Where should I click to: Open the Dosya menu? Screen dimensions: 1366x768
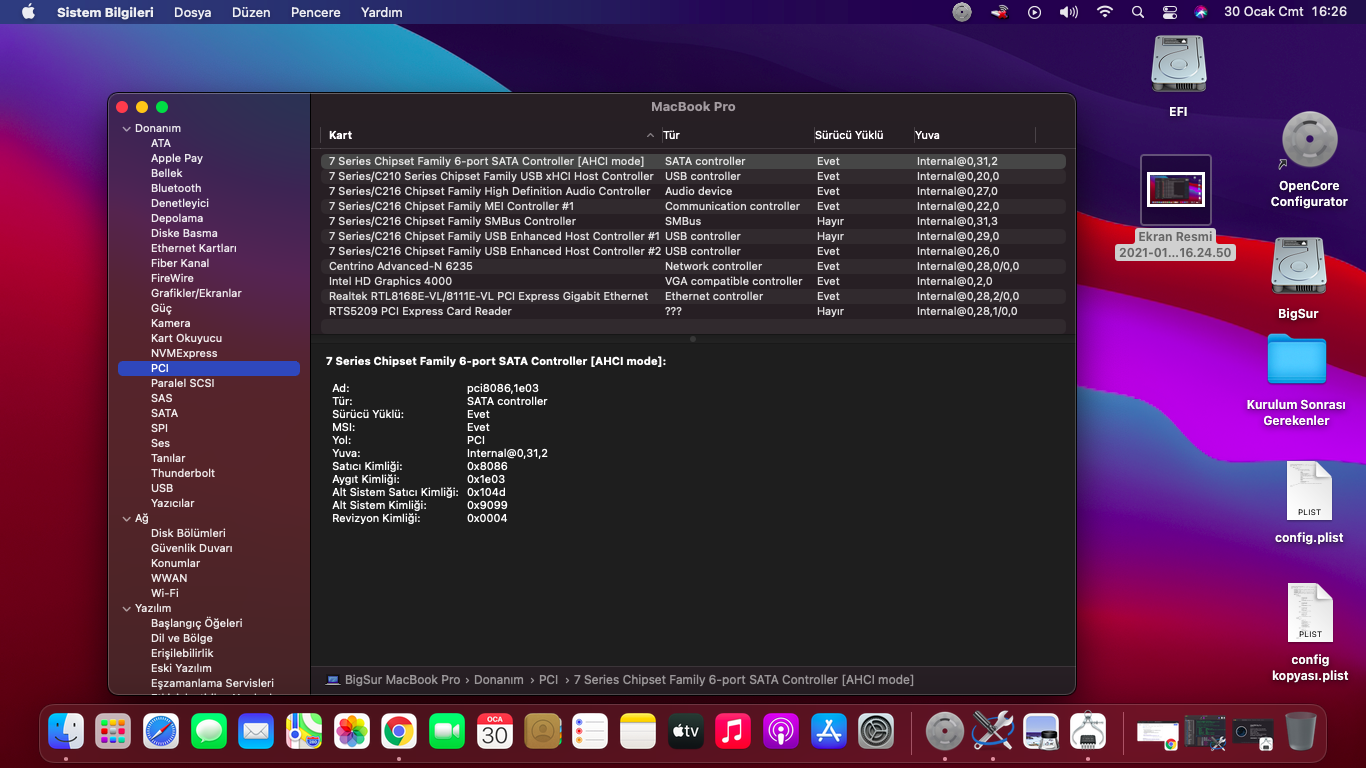pyautogui.click(x=192, y=12)
